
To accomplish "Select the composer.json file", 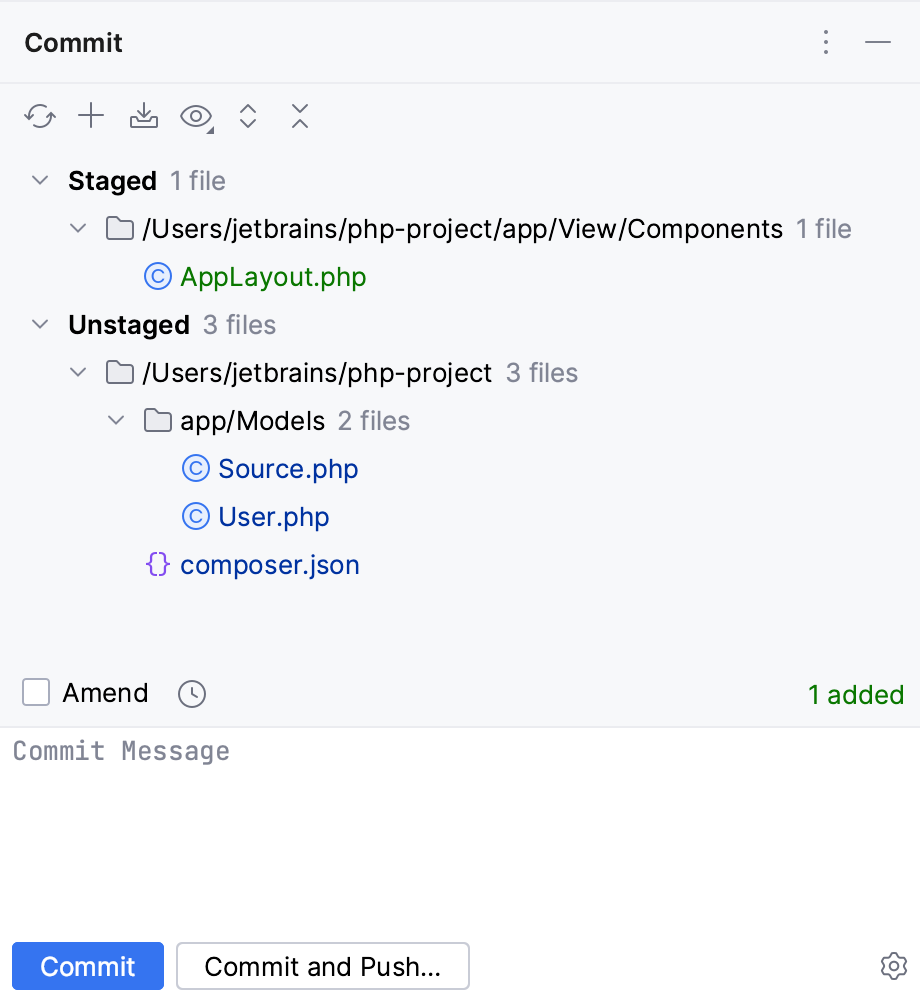I will pos(269,565).
